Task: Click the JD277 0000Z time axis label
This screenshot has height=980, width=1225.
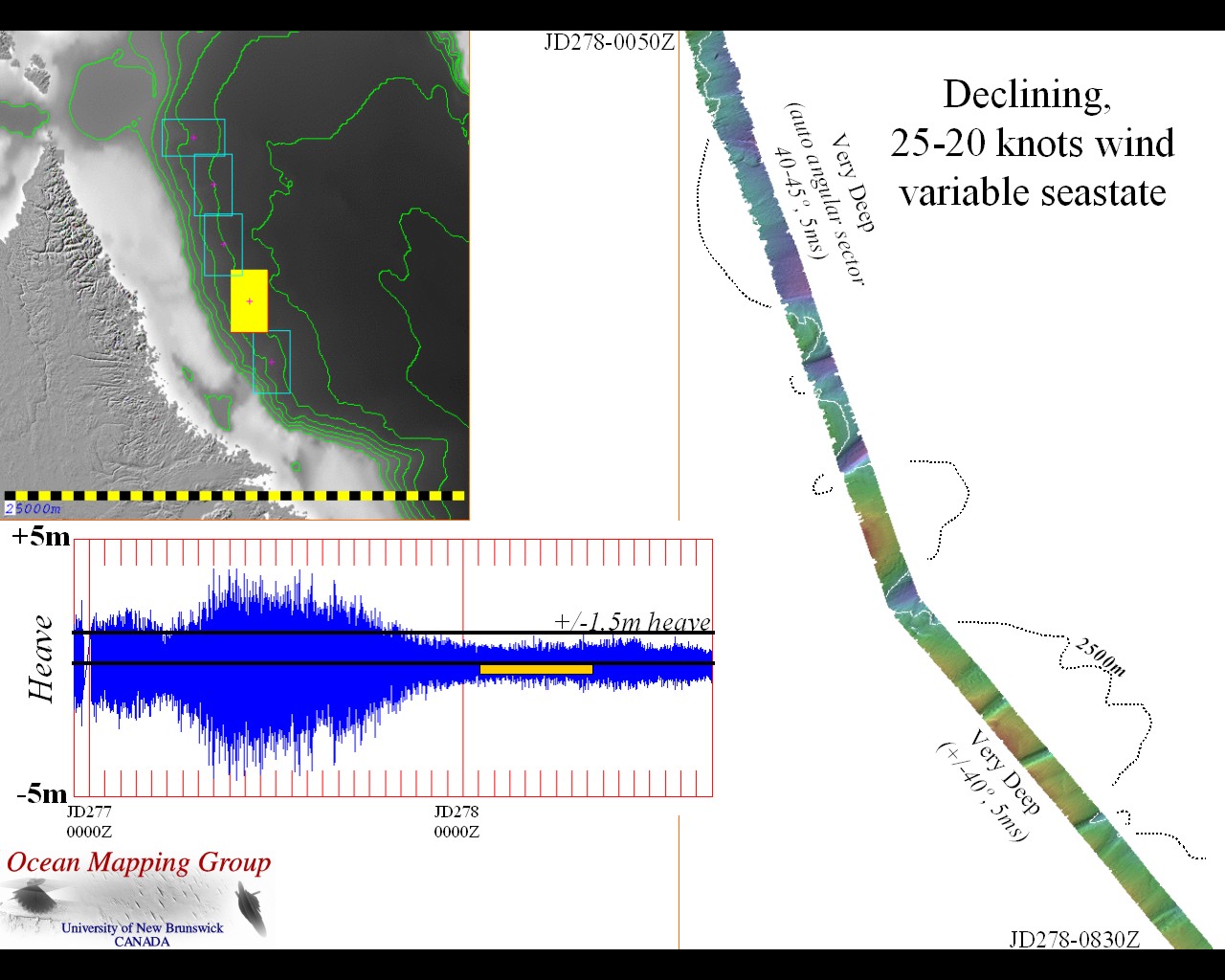Action: pos(89,822)
